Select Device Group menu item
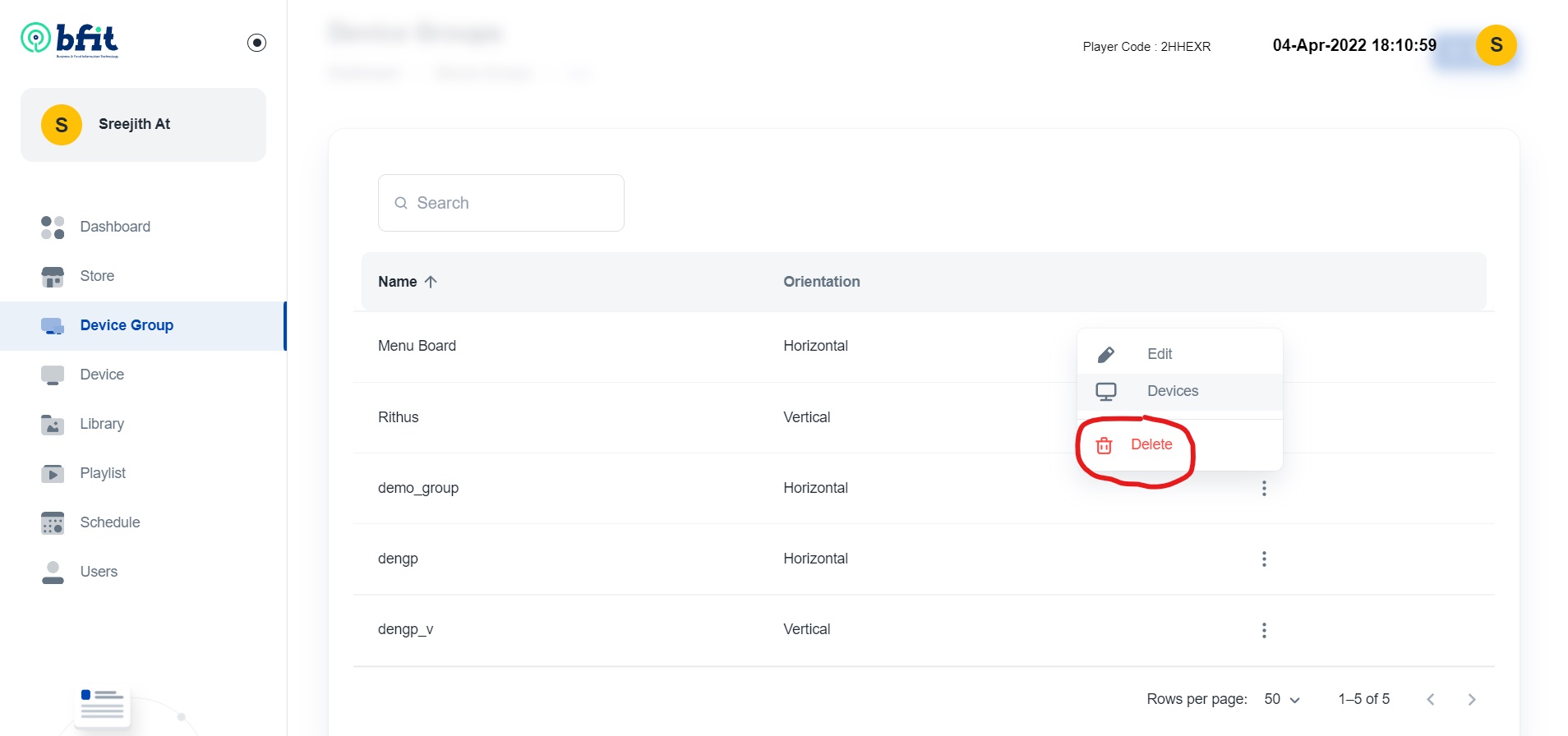The height and width of the screenshot is (736, 1568). point(143,325)
